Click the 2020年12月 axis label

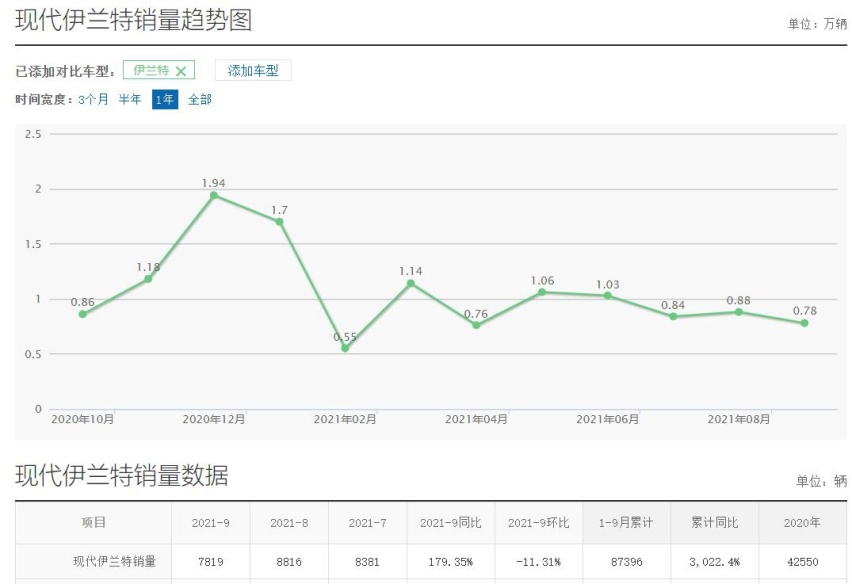pos(214,419)
